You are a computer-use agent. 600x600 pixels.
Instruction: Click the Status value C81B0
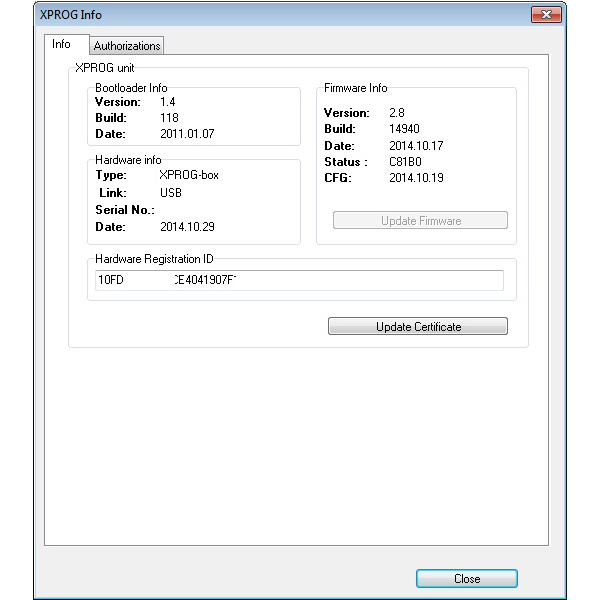pos(405,162)
